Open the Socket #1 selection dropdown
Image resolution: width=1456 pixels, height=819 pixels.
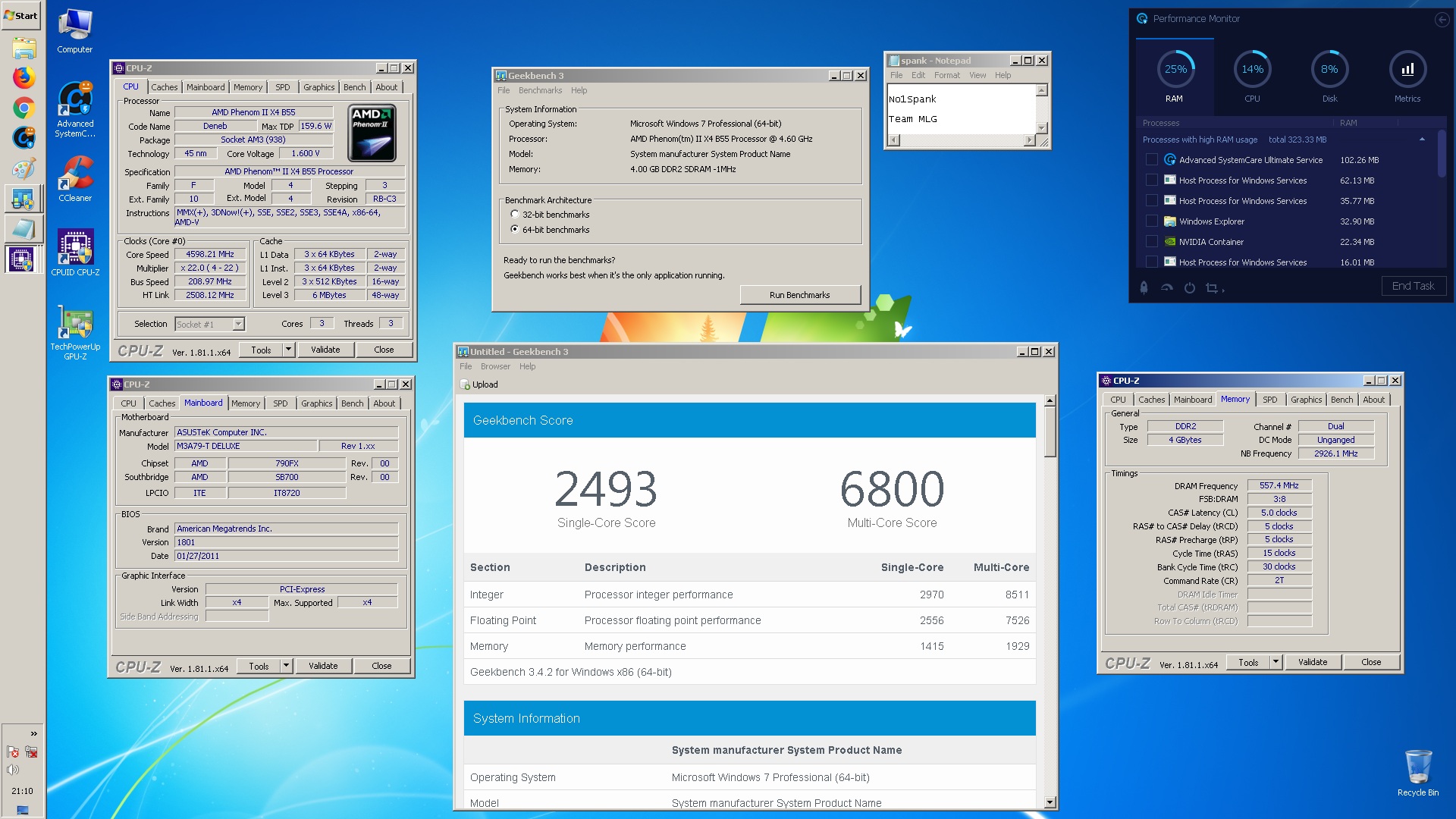[x=238, y=324]
